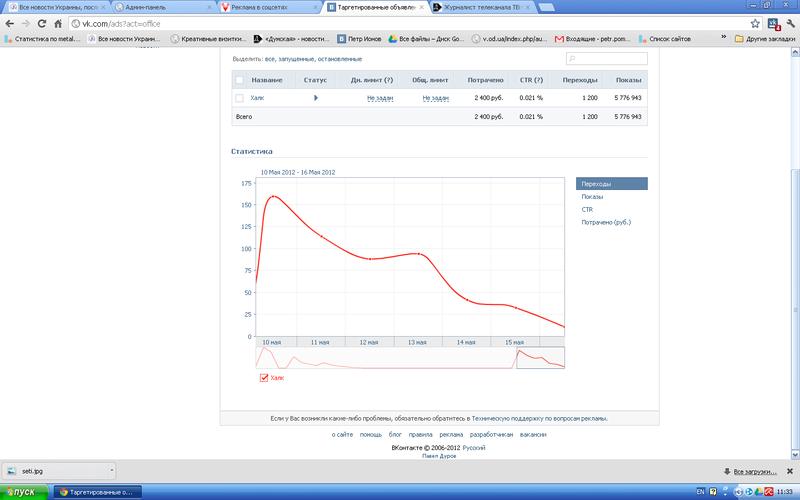Show the Переходы chart metric
This screenshot has height=500, width=800.
[612, 184]
